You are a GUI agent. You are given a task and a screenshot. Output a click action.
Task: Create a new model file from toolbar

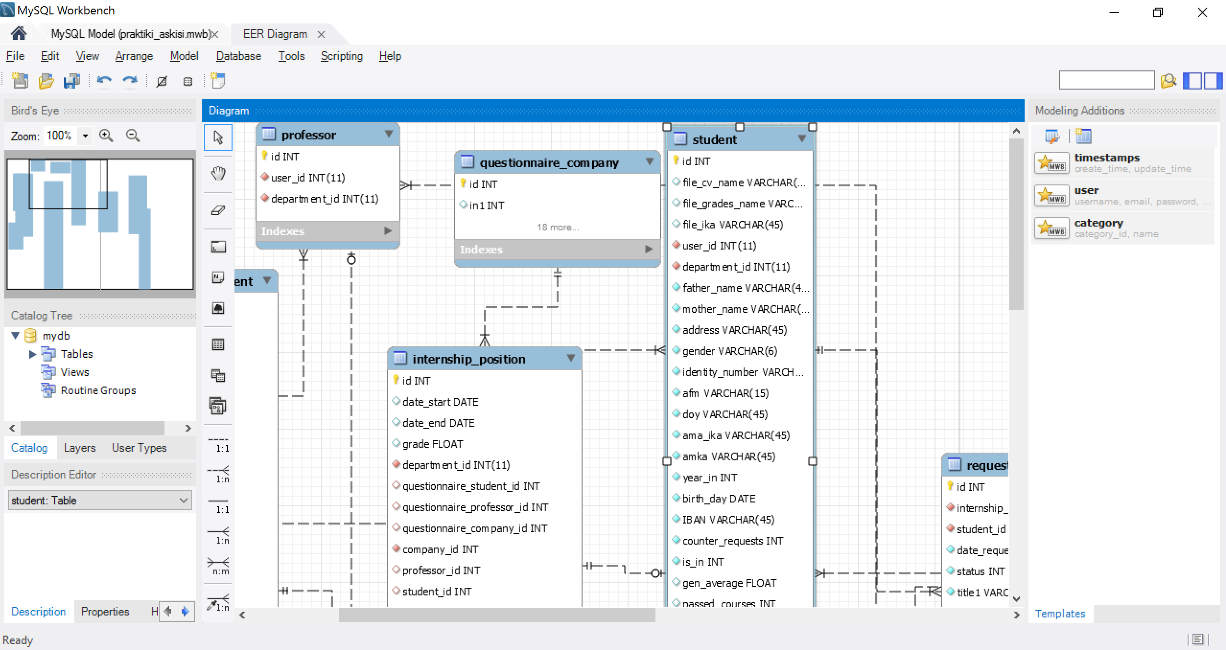[x=20, y=81]
